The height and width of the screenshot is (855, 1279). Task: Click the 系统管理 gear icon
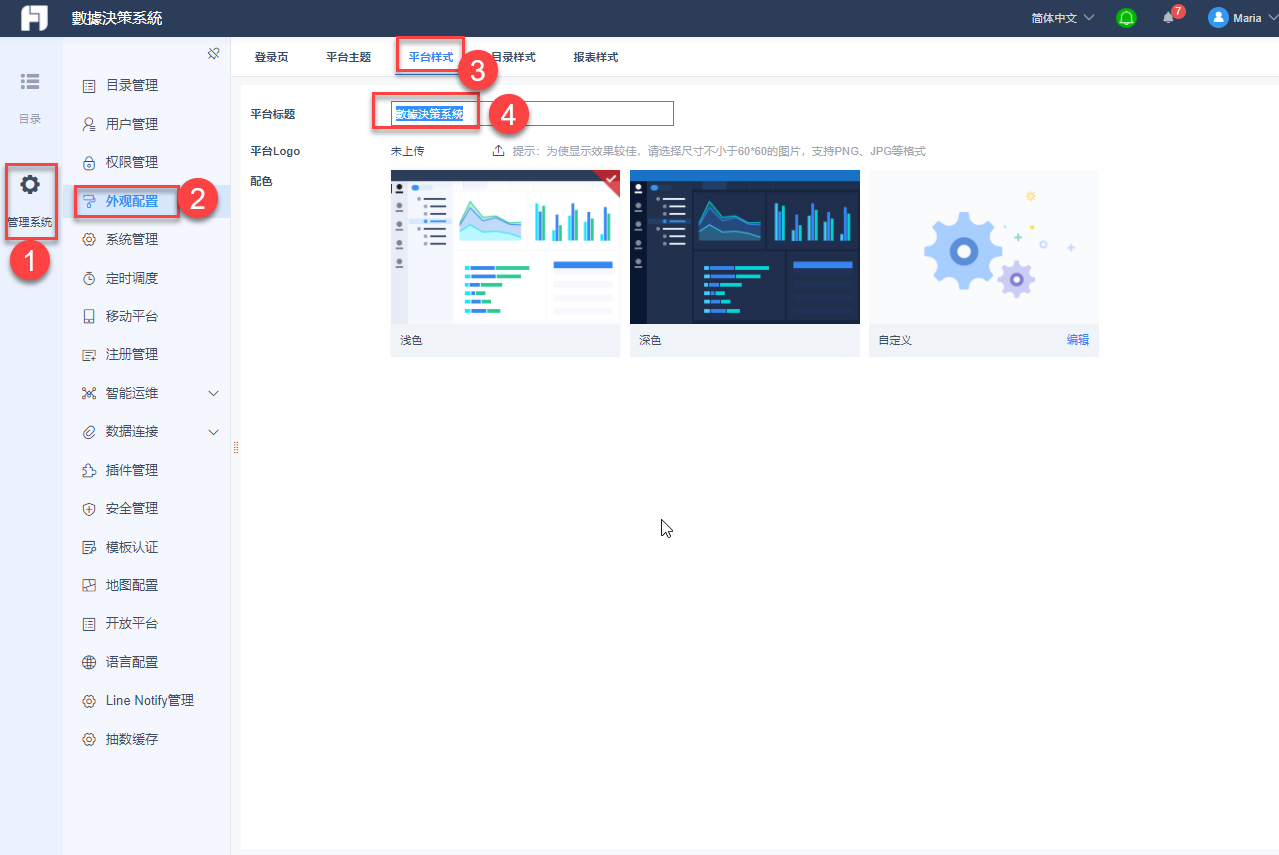[x=88, y=240]
